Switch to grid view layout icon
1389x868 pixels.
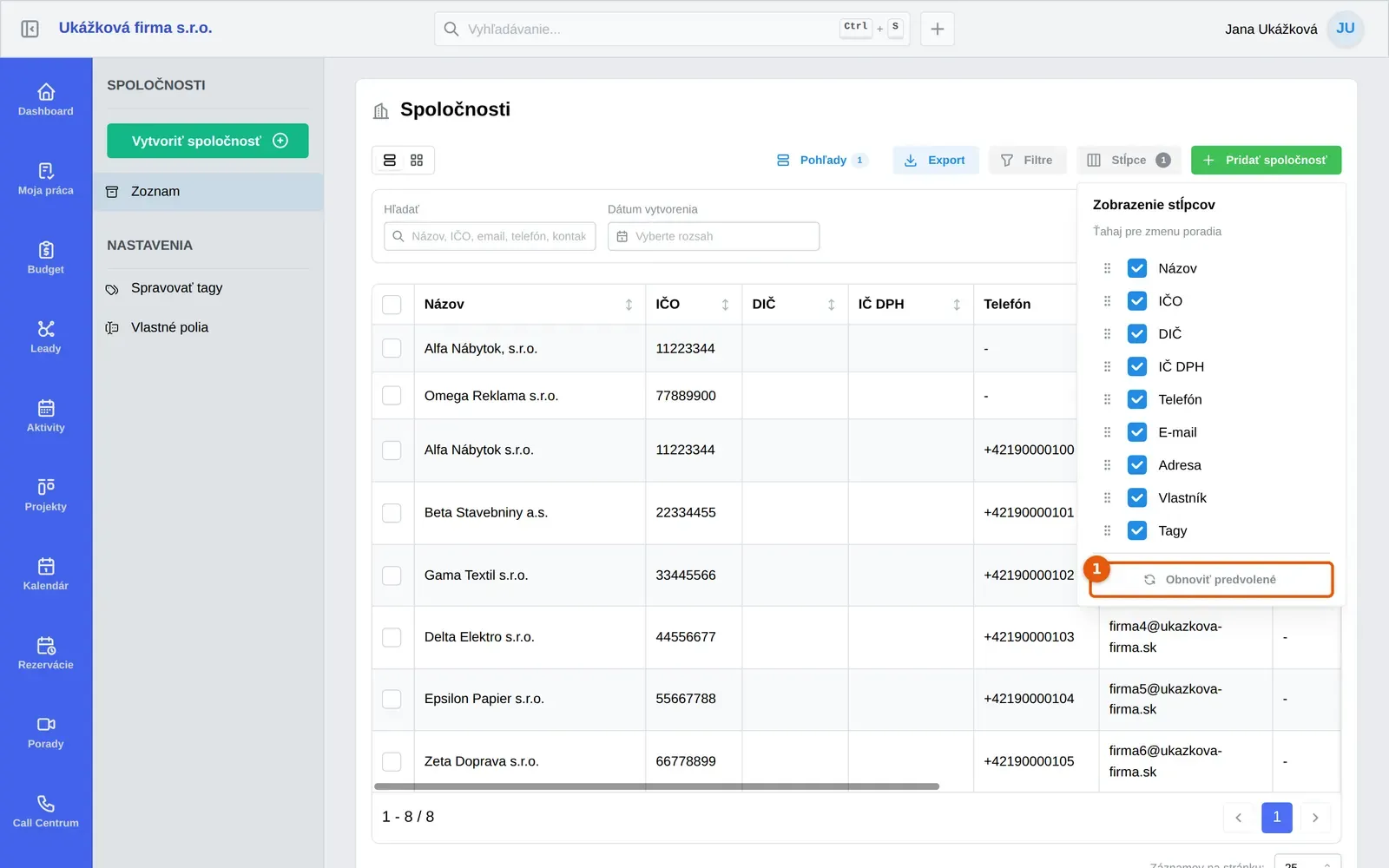point(417,161)
